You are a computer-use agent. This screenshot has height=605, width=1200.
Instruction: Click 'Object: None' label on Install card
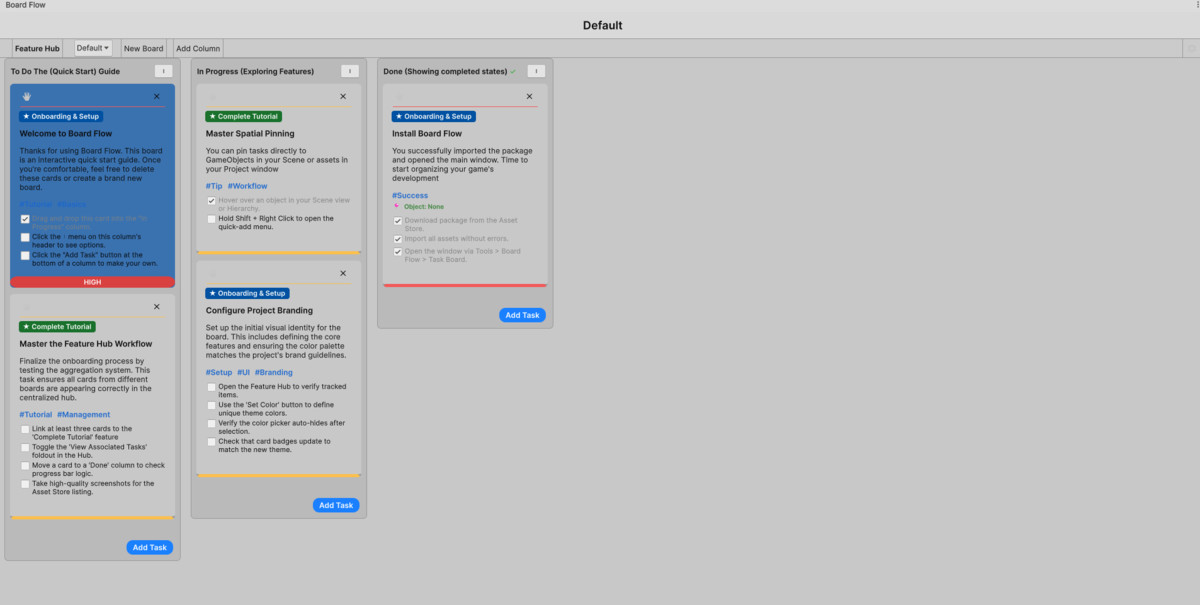[x=424, y=206]
